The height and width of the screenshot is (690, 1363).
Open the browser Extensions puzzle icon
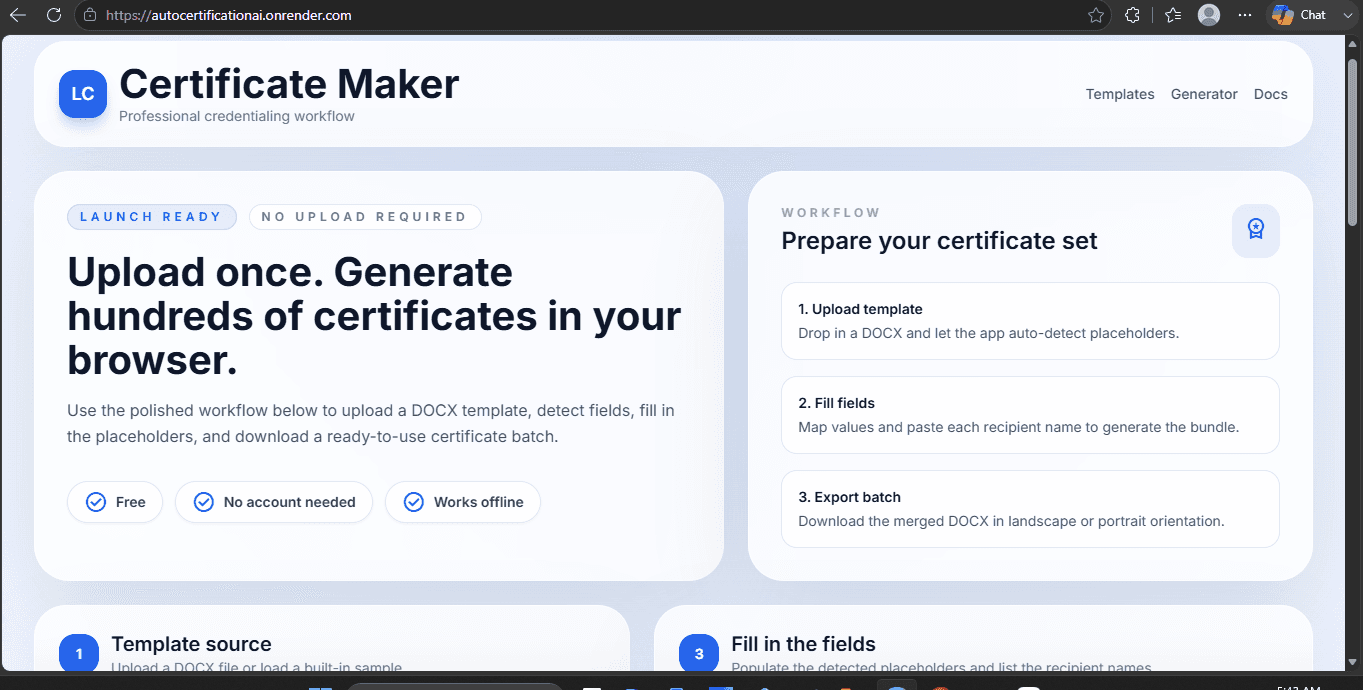(x=1133, y=15)
